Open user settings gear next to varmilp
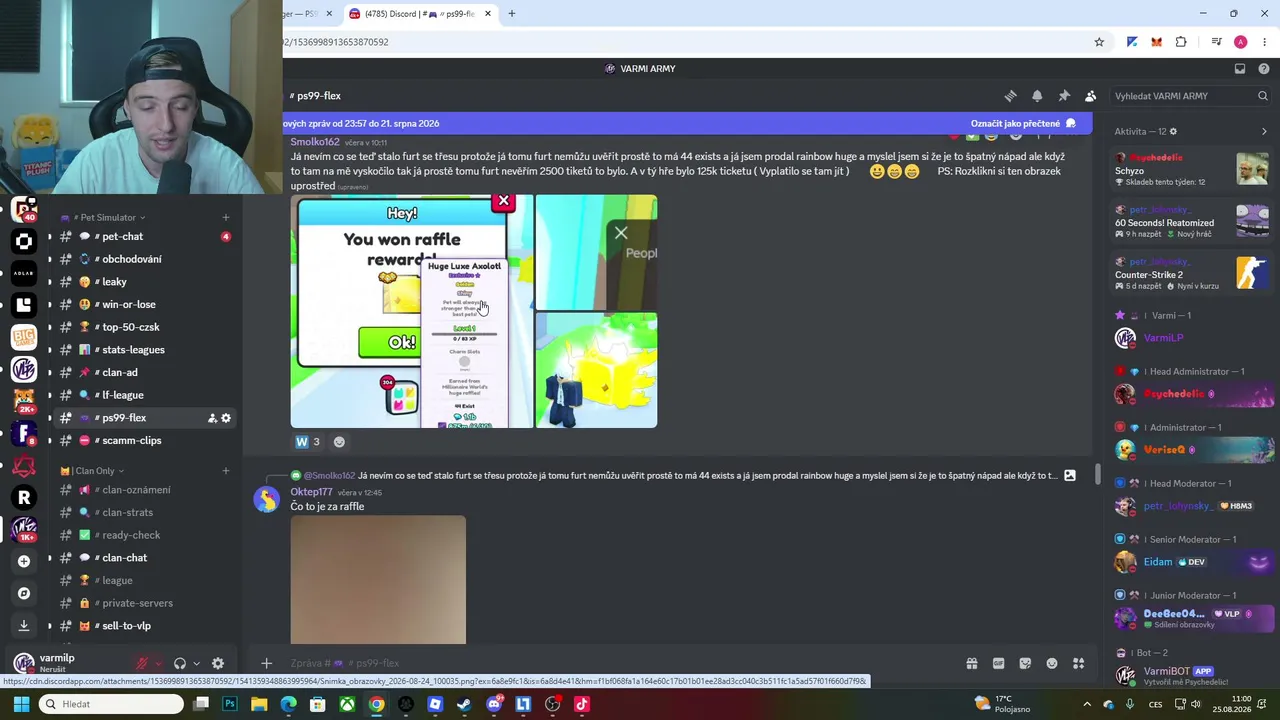 pos(218,663)
